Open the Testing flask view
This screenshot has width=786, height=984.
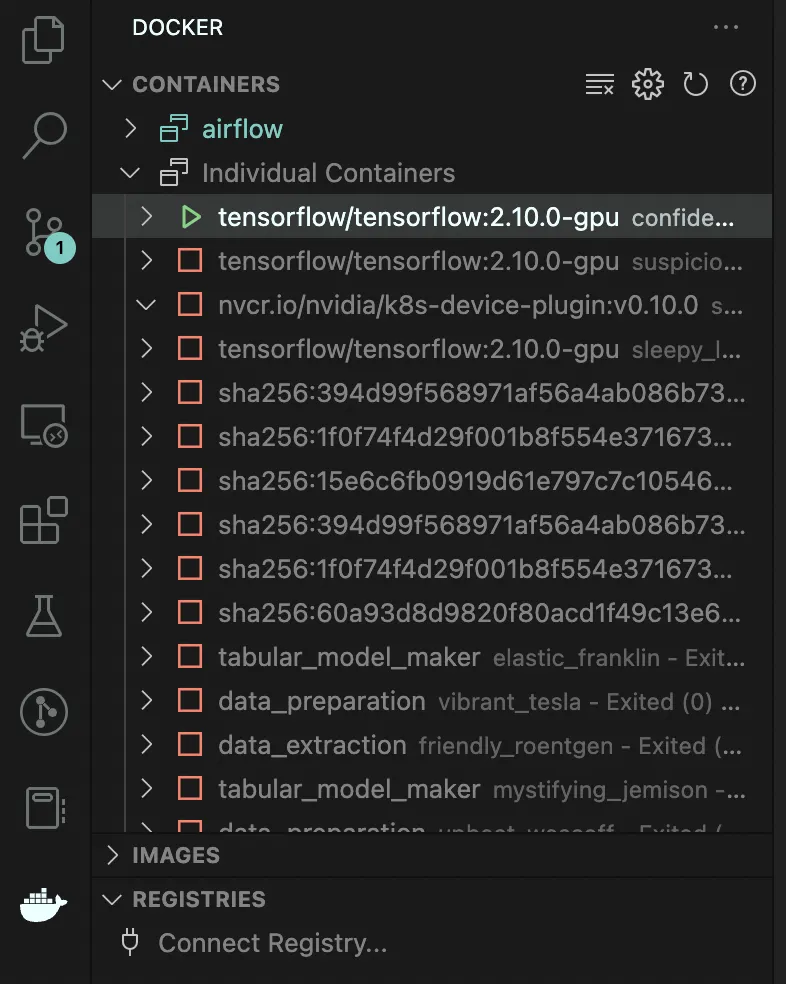click(x=43, y=616)
